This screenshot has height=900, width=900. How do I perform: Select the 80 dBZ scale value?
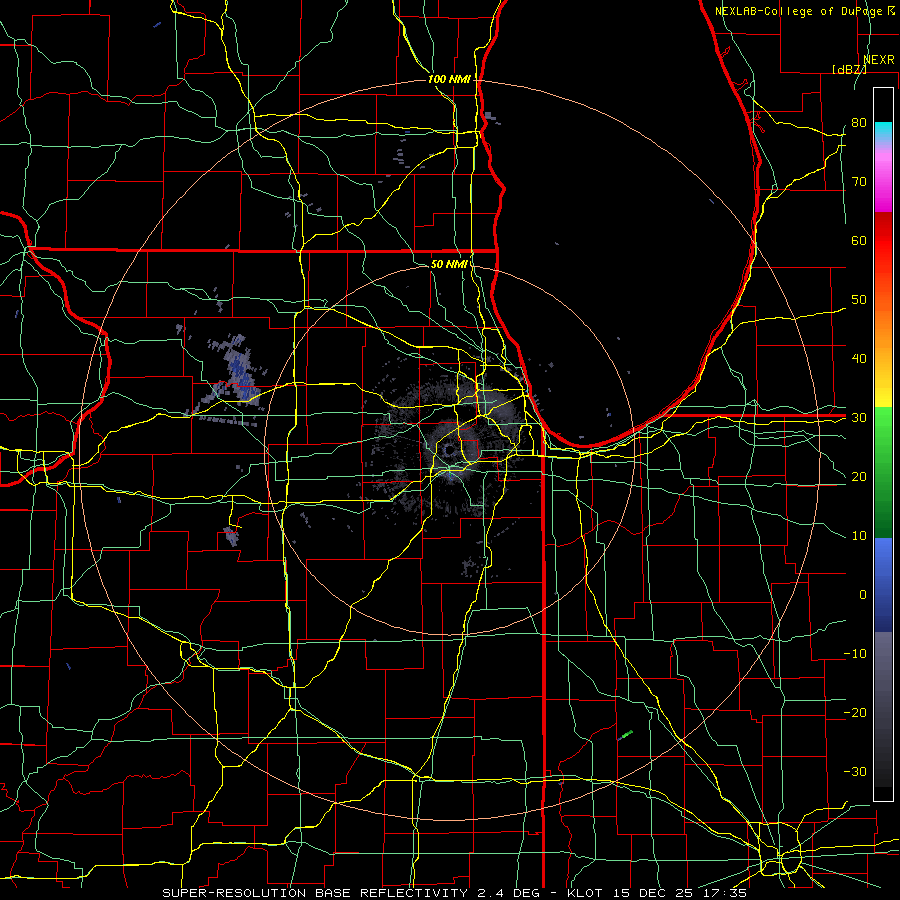[859, 123]
